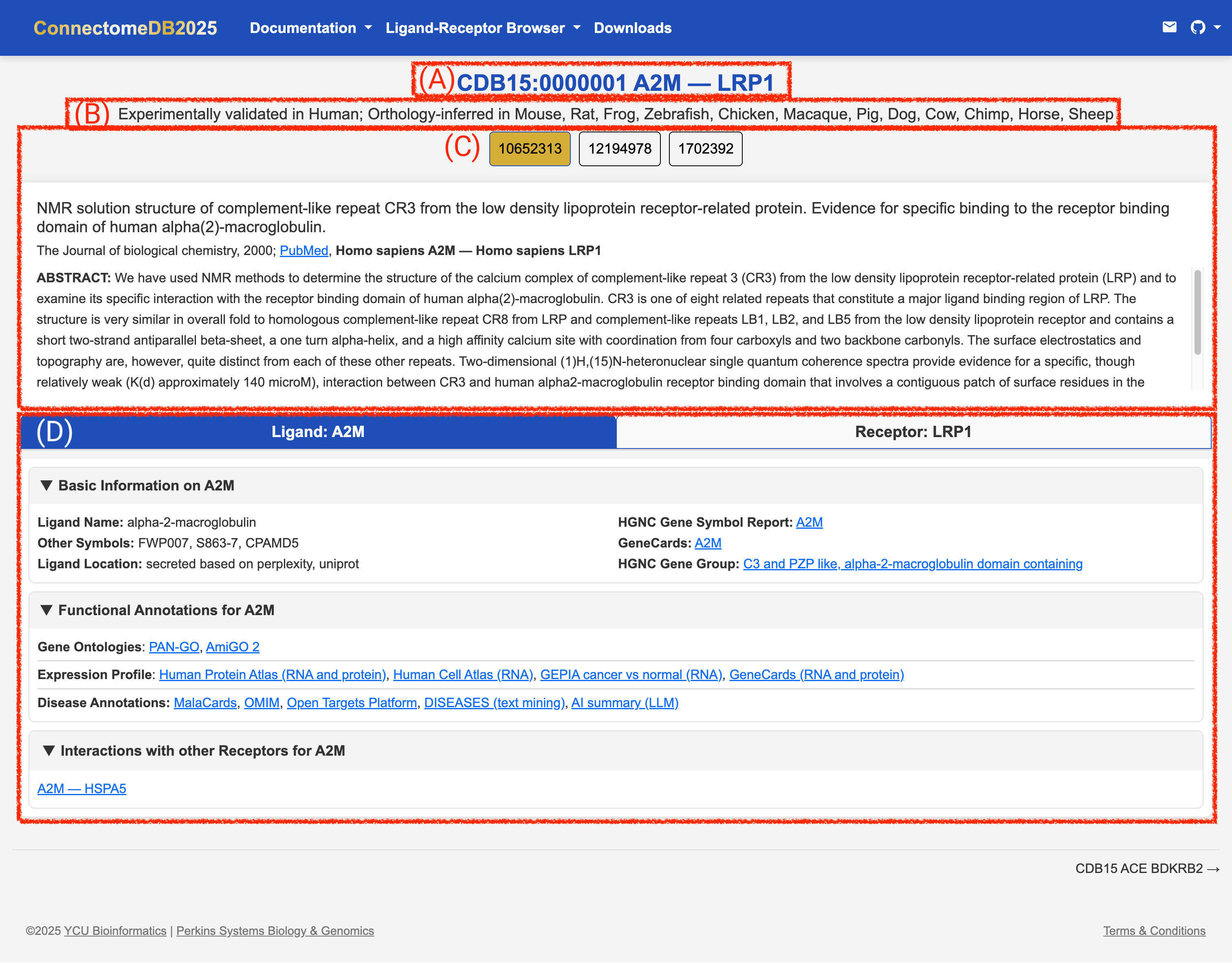Go to the Downloads page
Image resolution: width=1232 pixels, height=963 pixels.
click(x=632, y=28)
